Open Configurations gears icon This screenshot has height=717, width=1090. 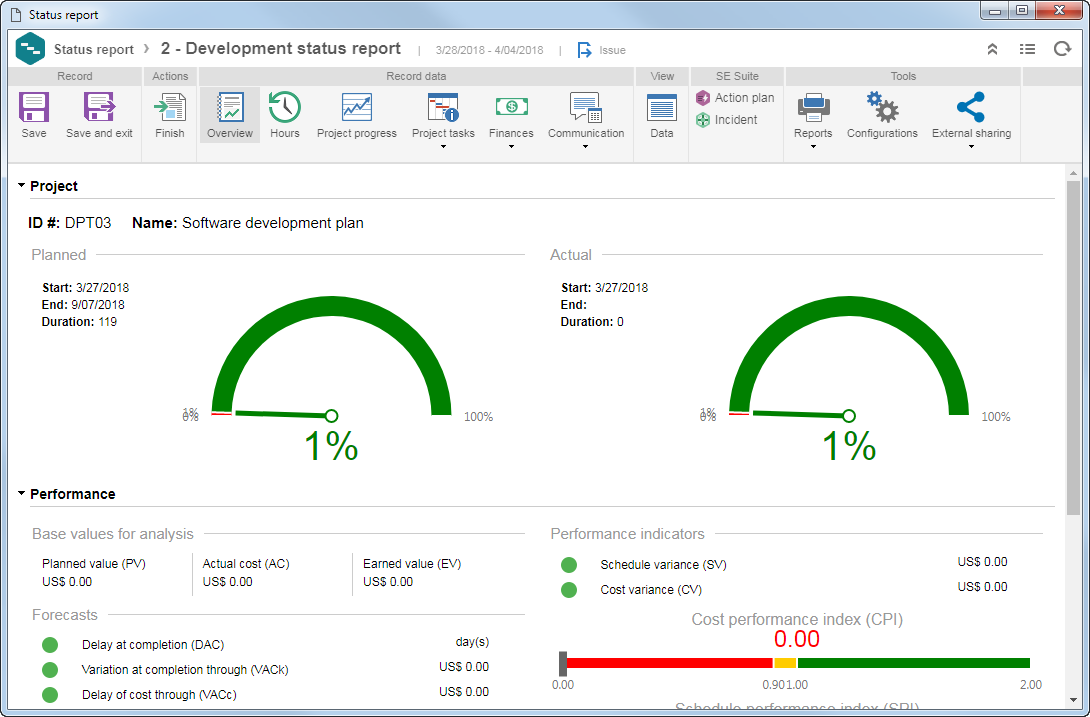pos(882,107)
